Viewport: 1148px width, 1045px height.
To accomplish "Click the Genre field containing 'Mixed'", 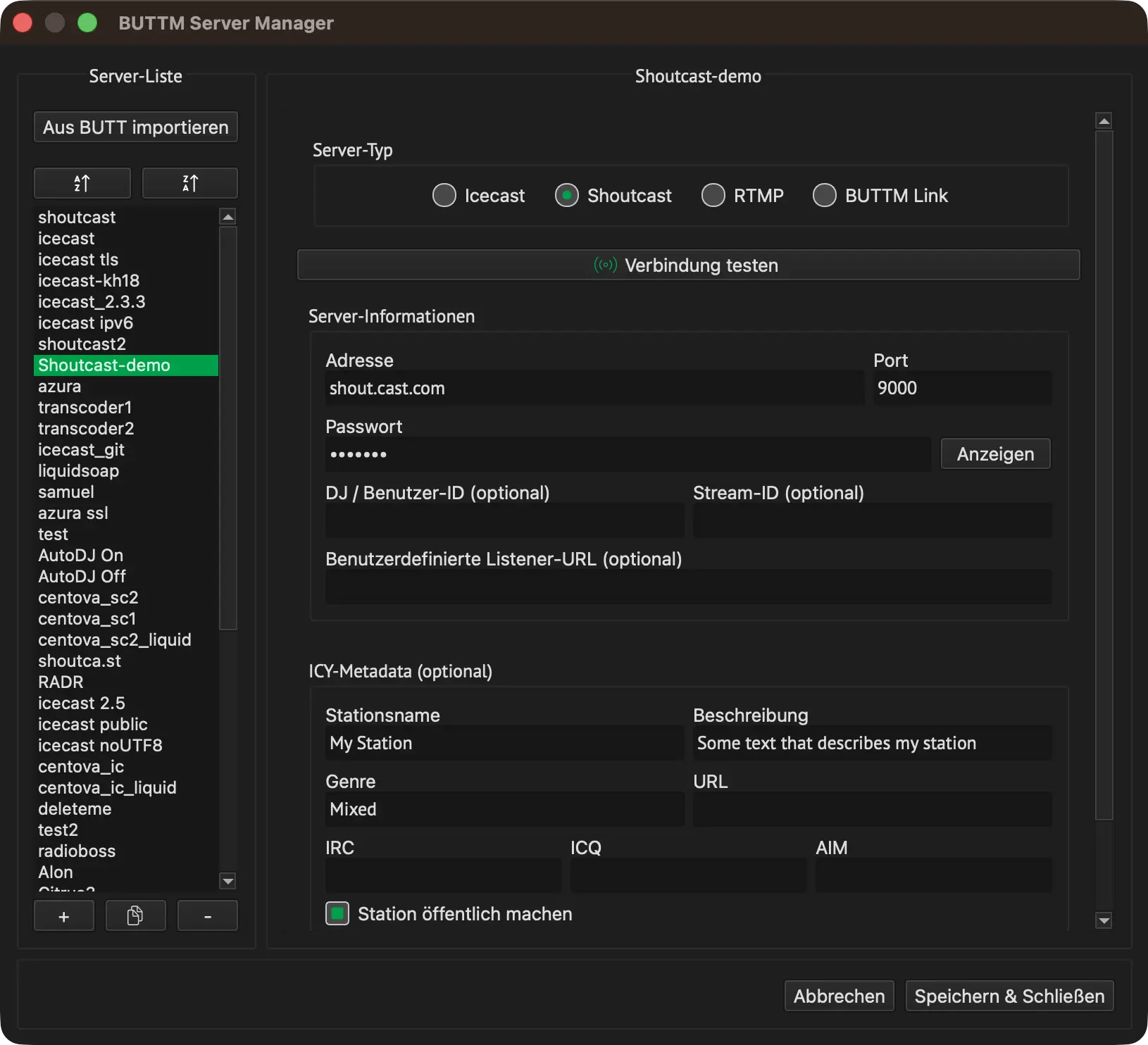I will point(505,809).
